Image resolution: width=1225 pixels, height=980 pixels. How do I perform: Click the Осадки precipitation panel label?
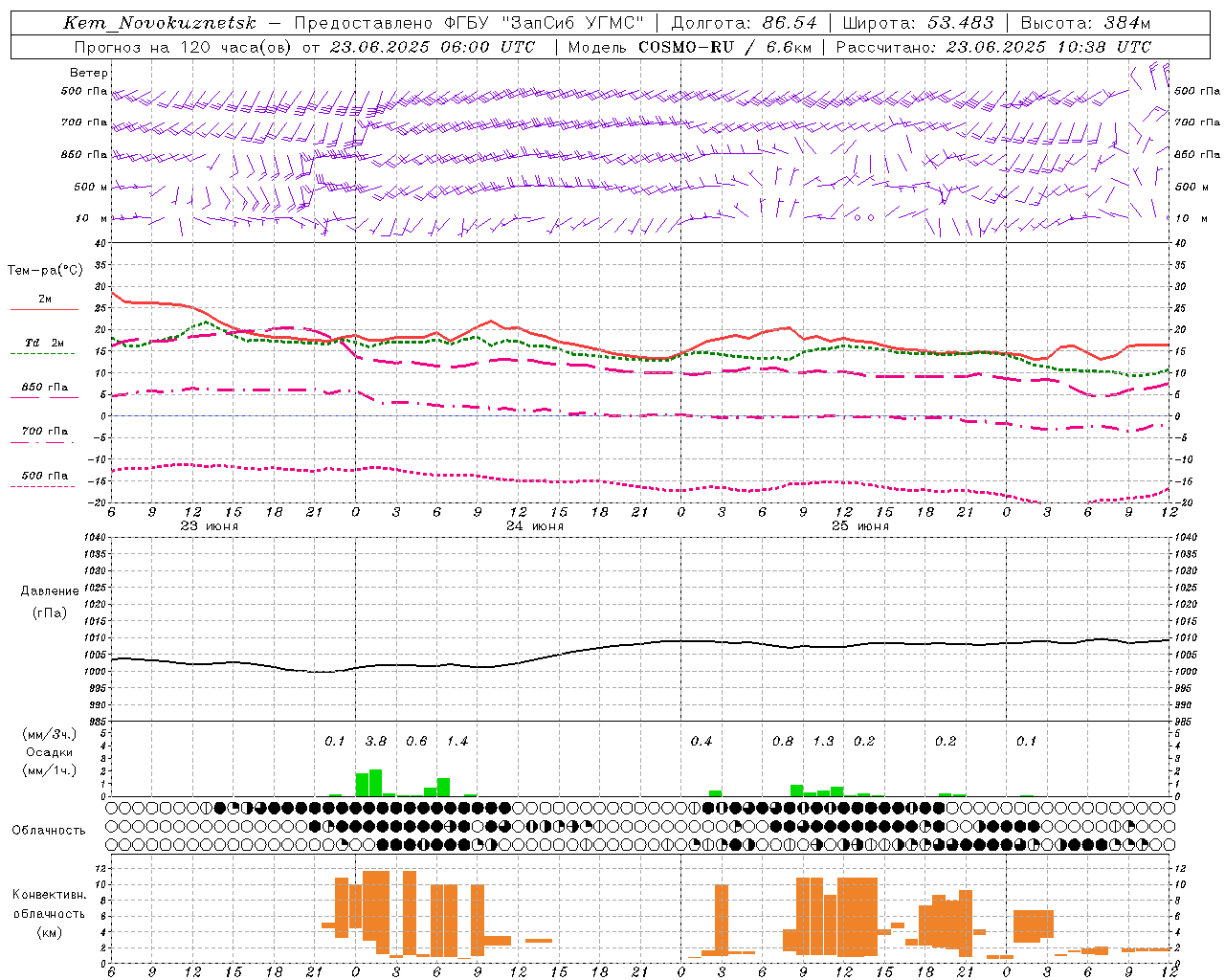[50, 752]
